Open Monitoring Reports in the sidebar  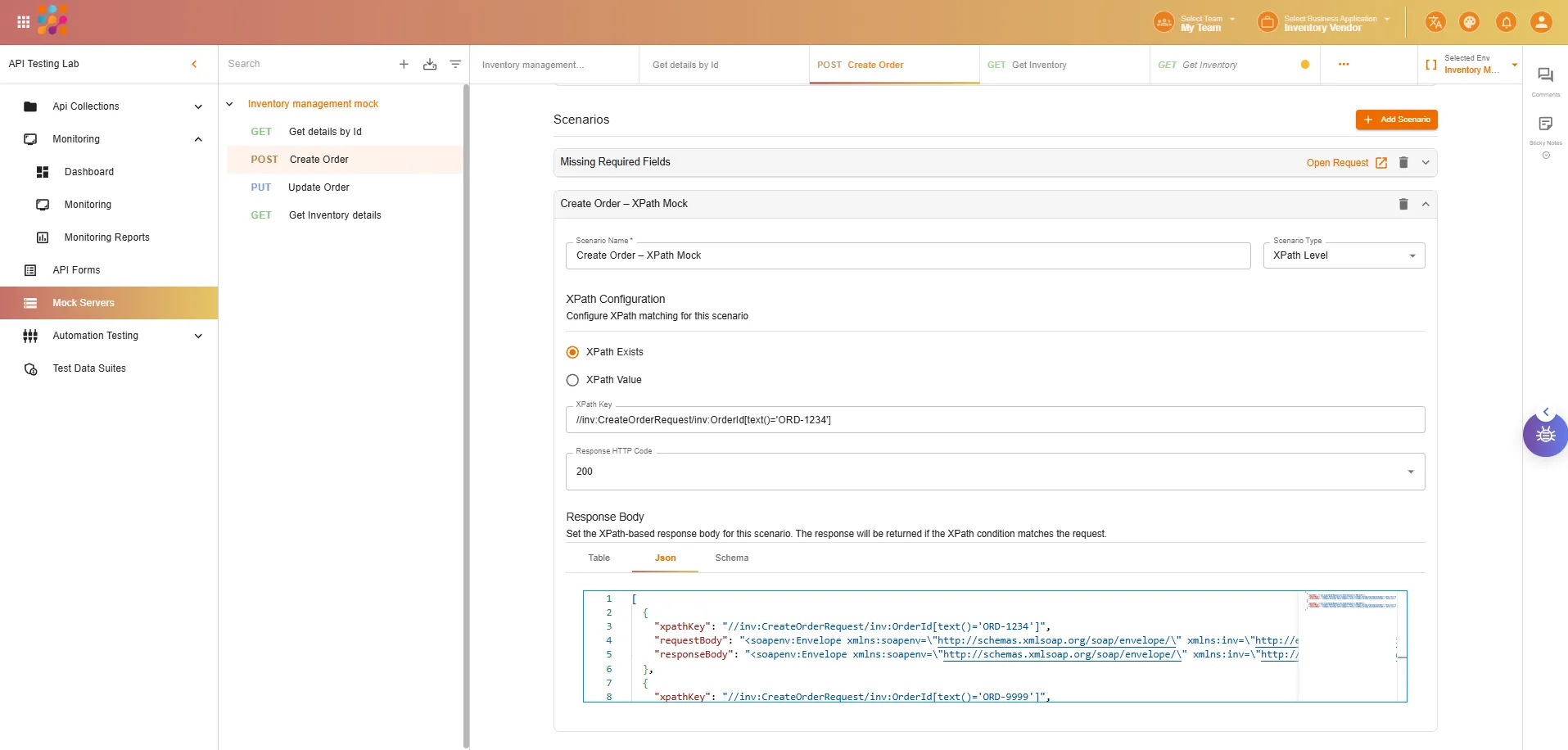tap(107, 237)
